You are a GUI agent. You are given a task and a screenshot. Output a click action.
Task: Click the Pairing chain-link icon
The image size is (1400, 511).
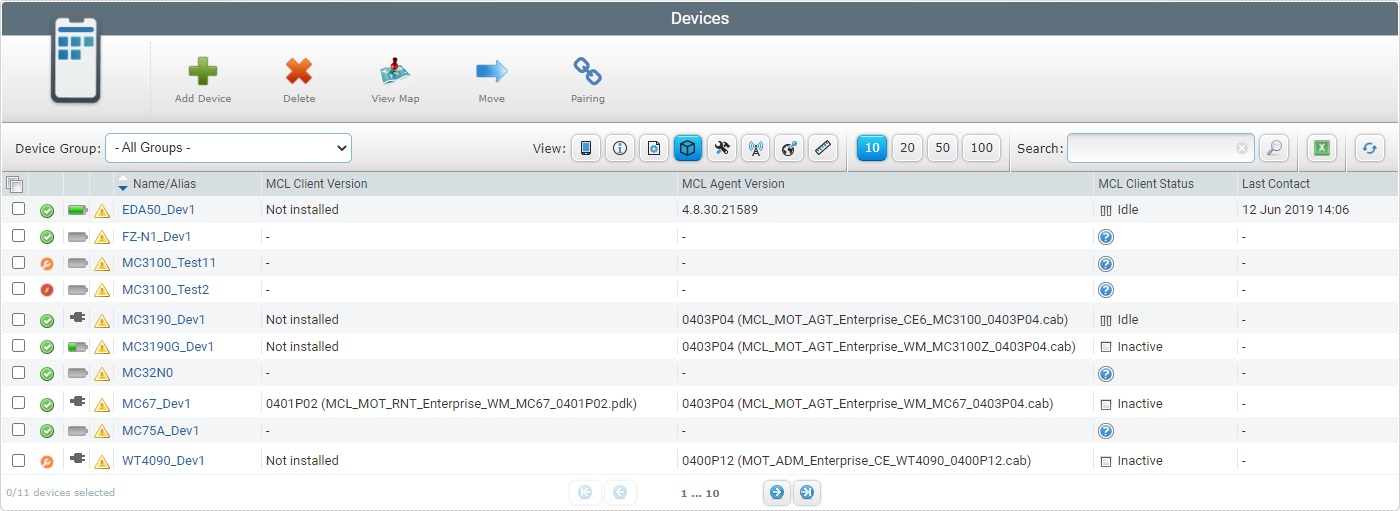coord(587,71)
